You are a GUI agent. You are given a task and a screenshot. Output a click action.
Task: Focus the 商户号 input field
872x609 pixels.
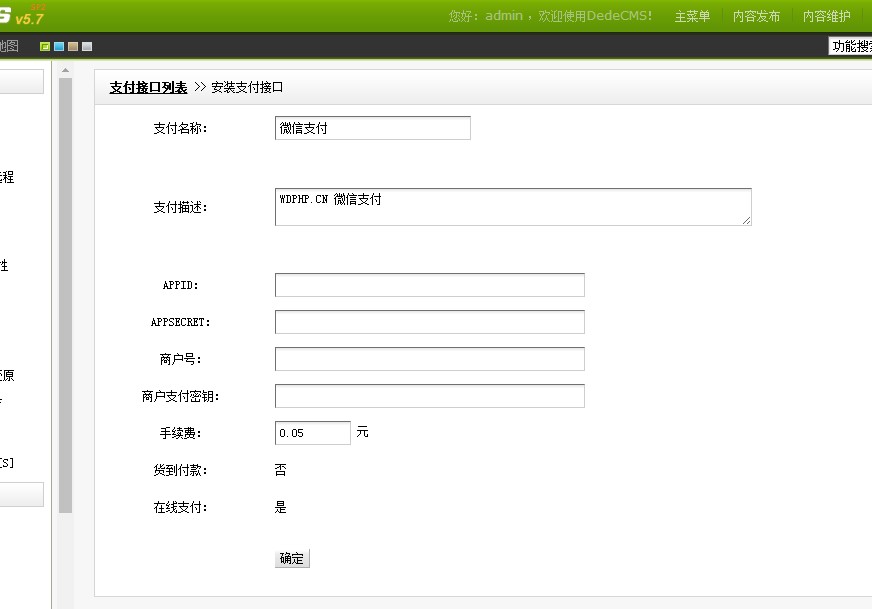429,359
